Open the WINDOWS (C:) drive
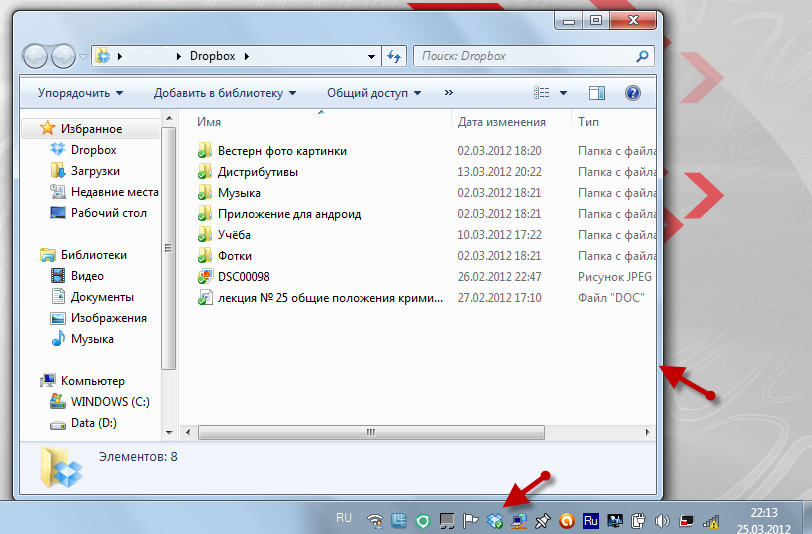Image resolution: width=812 pixels, height=534 pixels. 110,401
